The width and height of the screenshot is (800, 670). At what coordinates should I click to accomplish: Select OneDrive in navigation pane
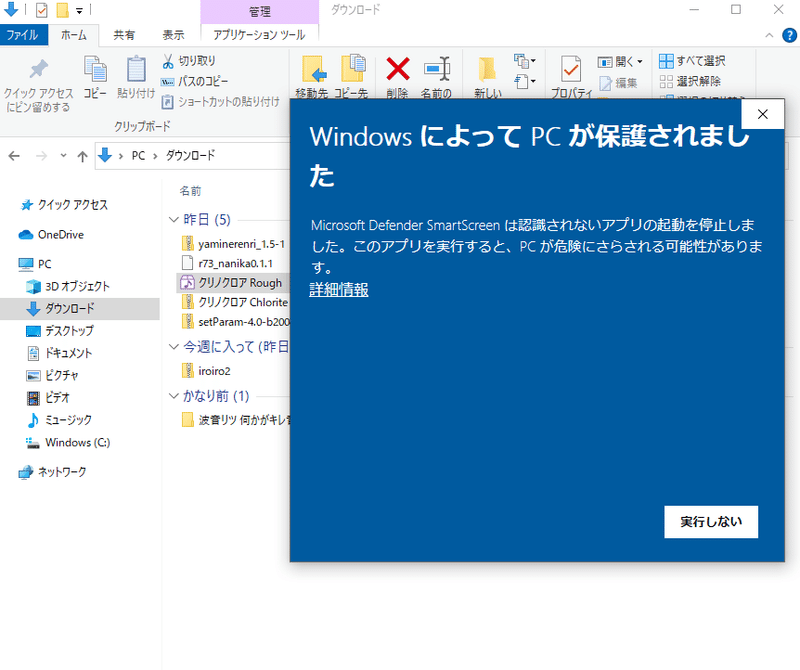[x=52, y=235]
